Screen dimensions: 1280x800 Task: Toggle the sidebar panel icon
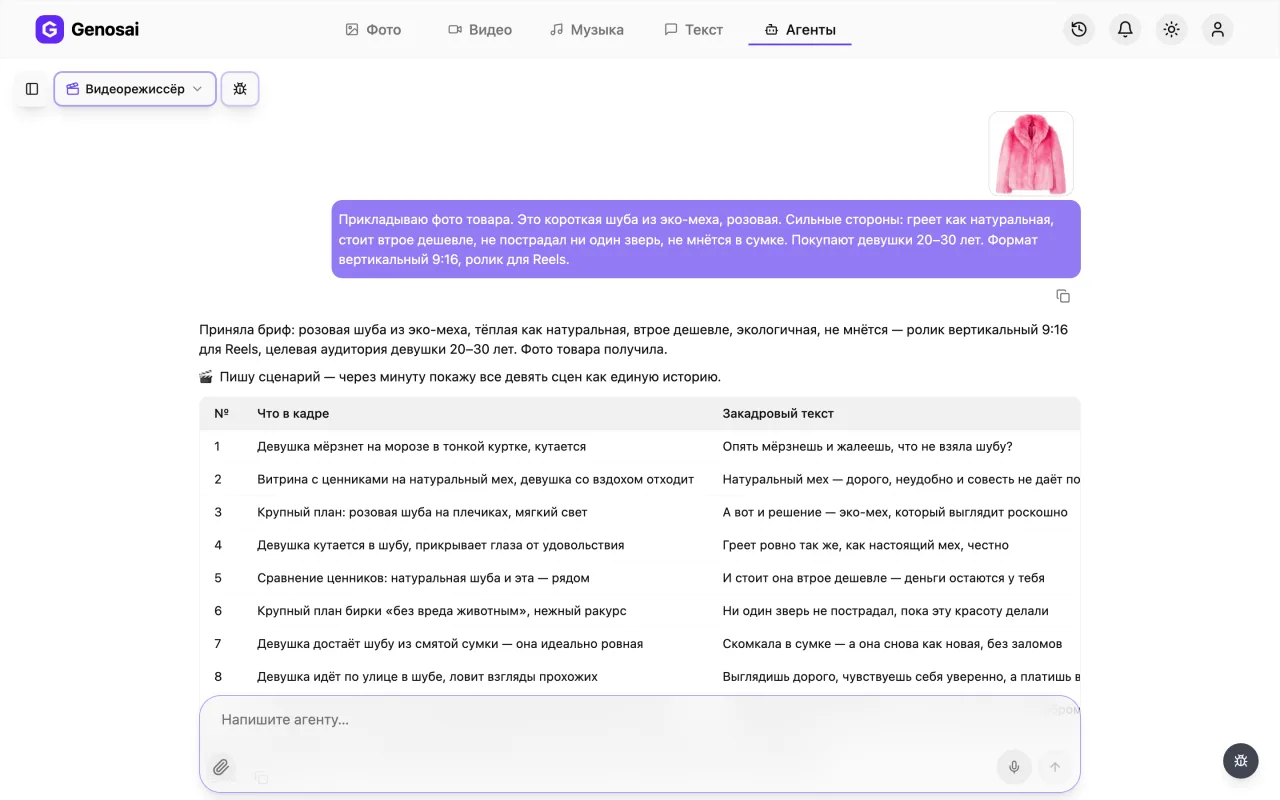(32, 89)
